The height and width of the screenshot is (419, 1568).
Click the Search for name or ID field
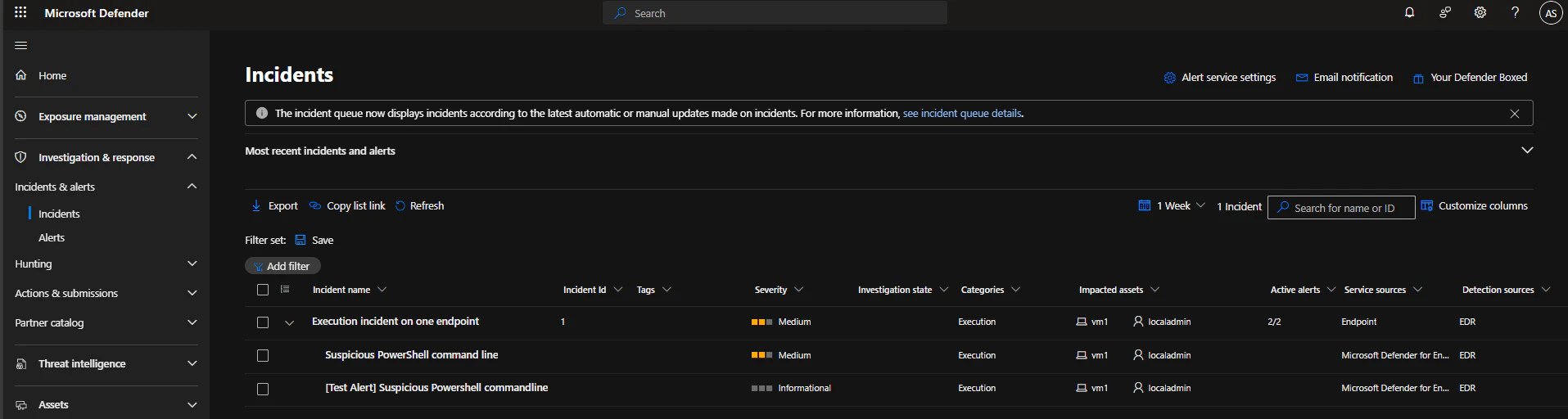pos(1341,208)
